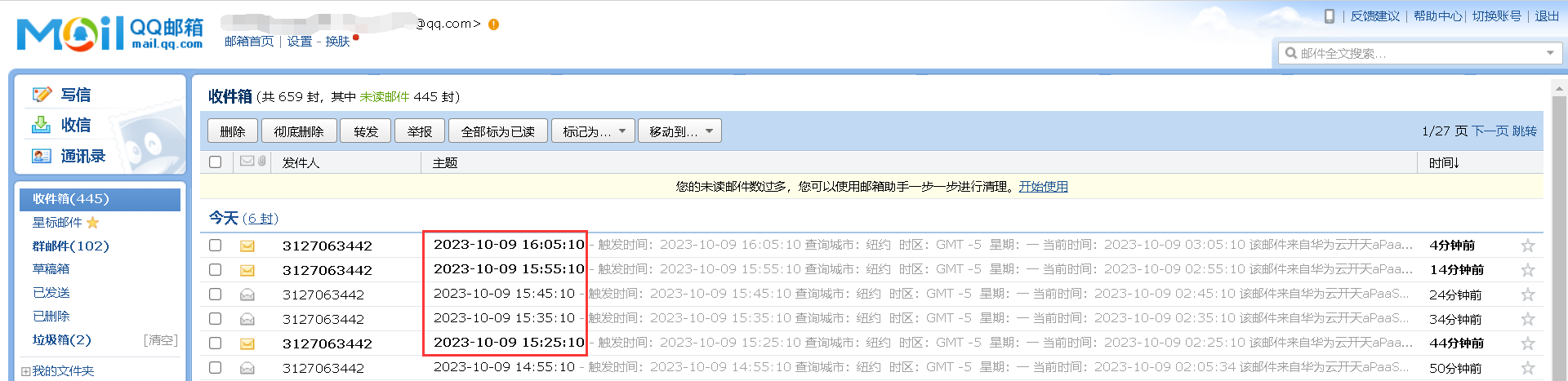Star the 15:25:10 email
This screenshot has height=381, width=1568.
pos(1527,343)
